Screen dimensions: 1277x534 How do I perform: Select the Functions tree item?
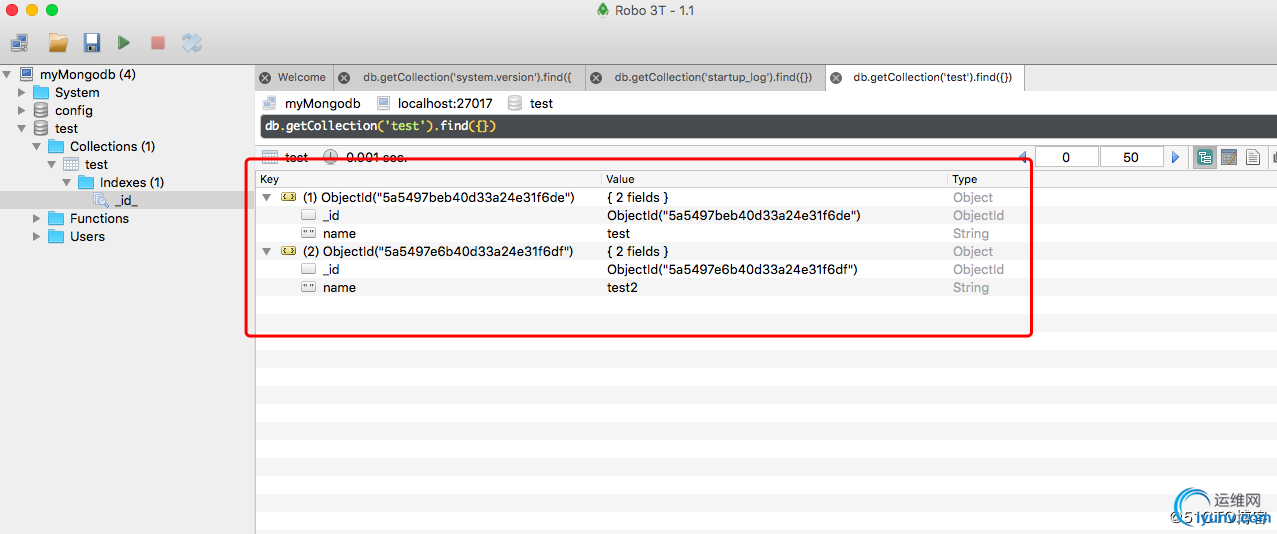pyautogui.click(x=99, y=218)
